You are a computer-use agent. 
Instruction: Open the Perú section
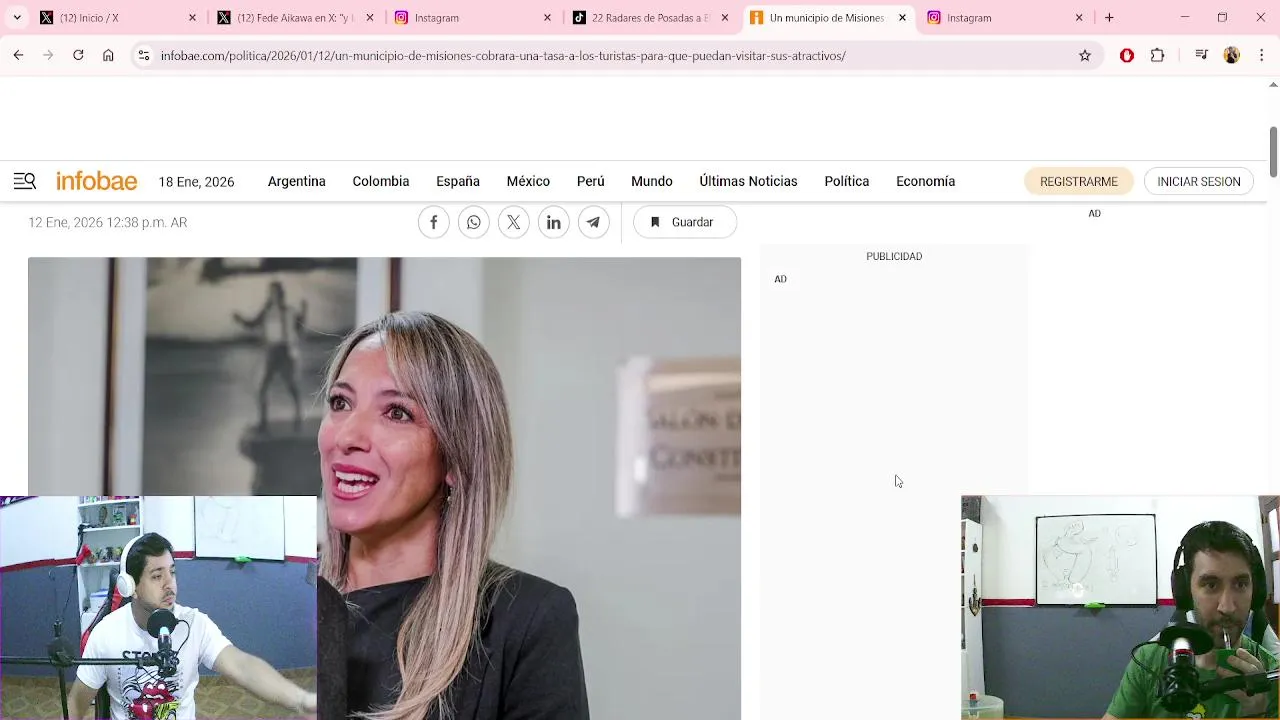[591, 181]
